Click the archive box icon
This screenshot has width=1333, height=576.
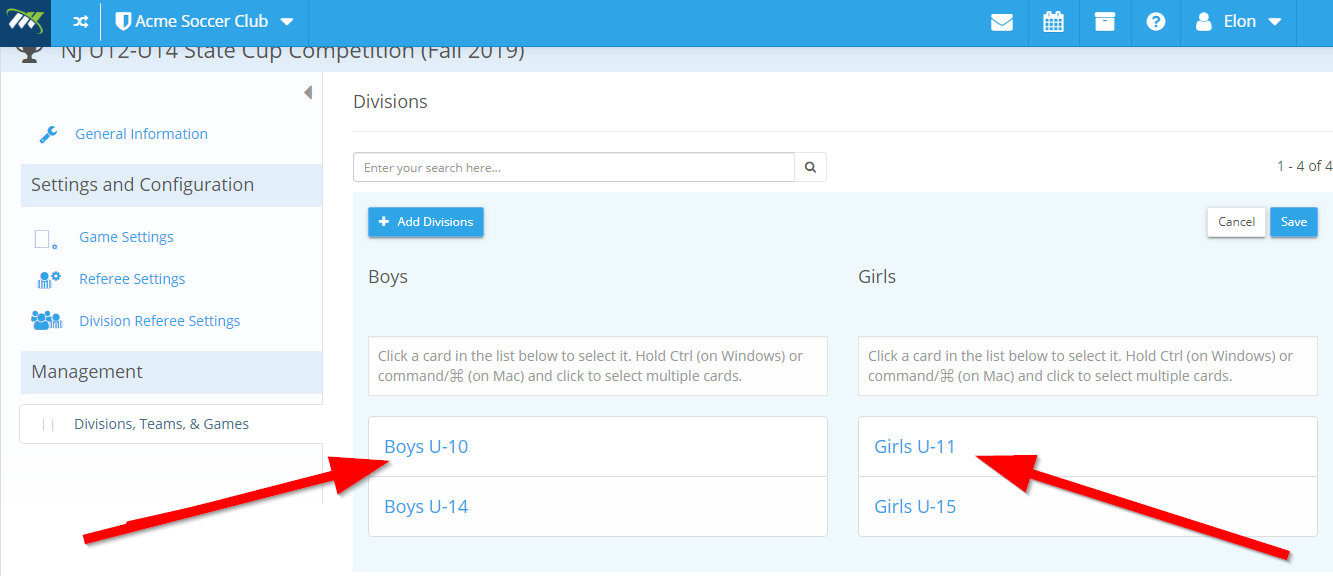[1104, 22]
